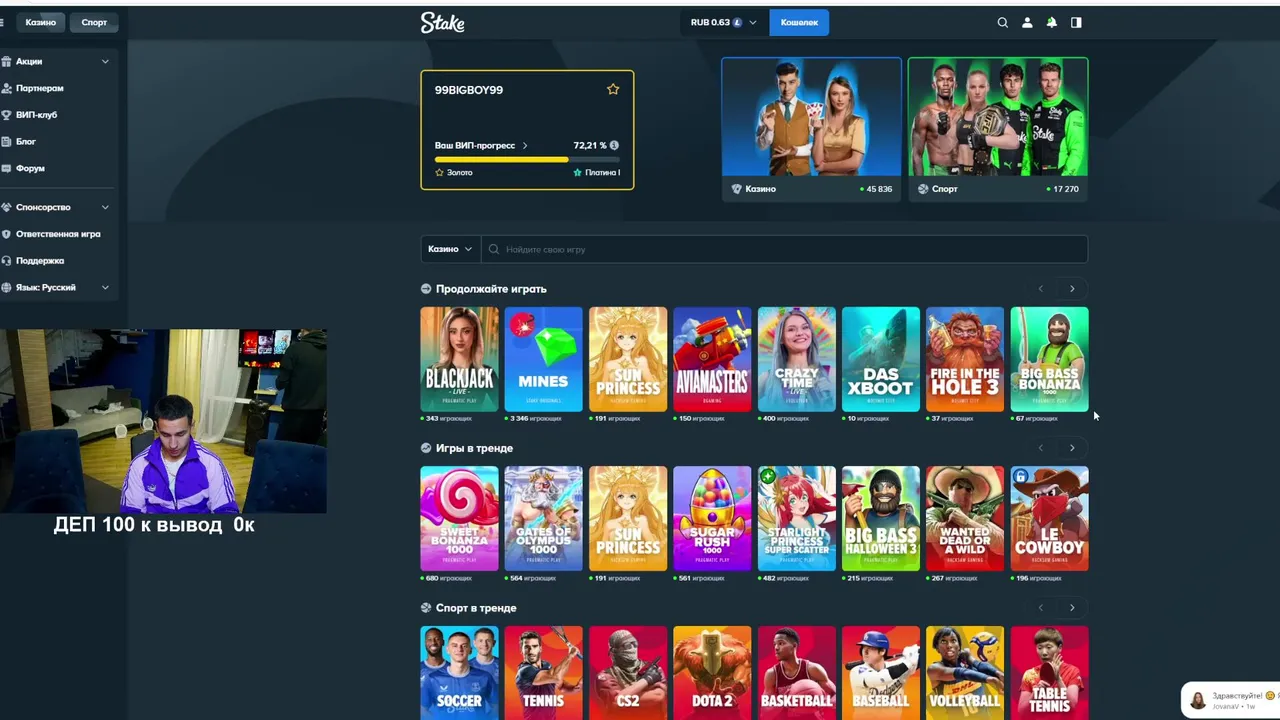
Task: Open the Le Cowboy game thumbnail
Action: [1049, 518]
